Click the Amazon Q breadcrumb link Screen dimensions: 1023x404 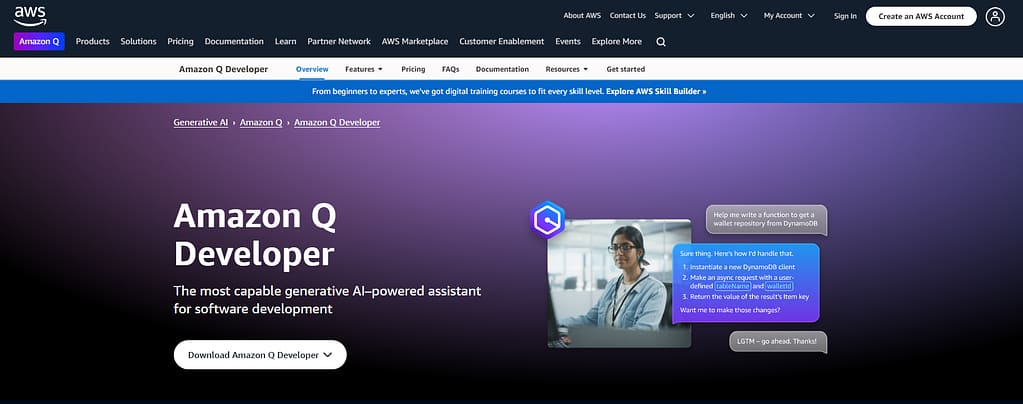point(261,122)
